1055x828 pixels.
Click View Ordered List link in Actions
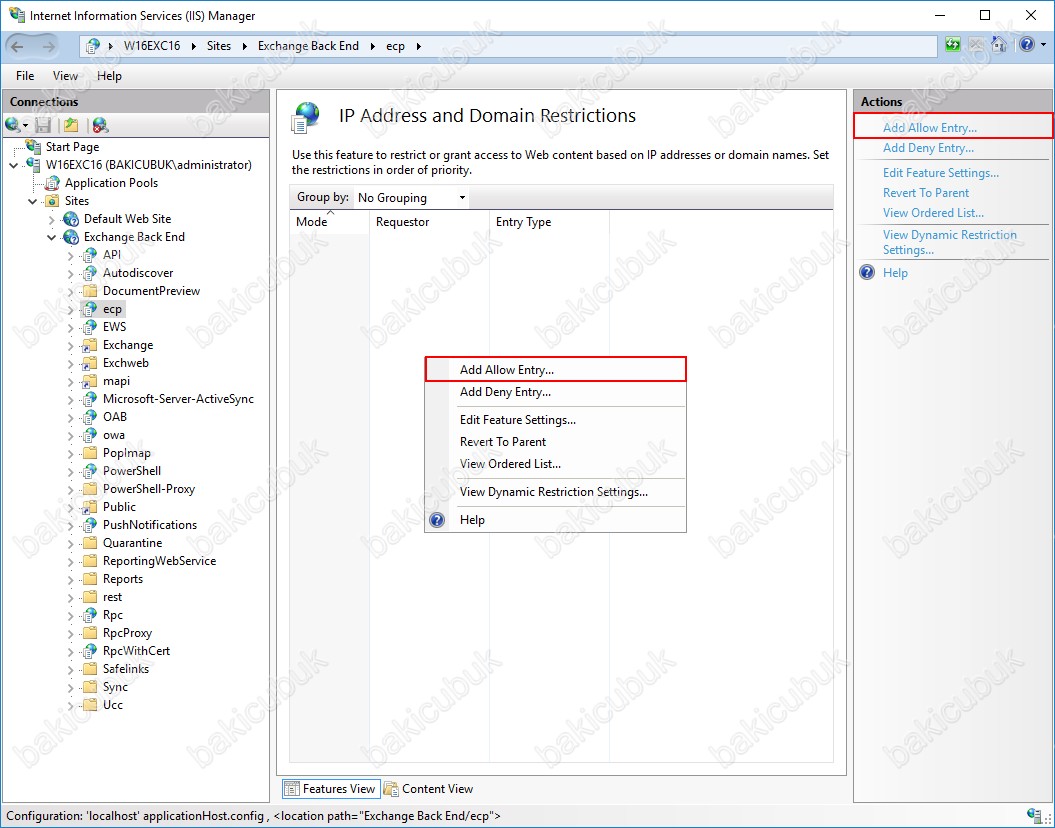(x=933, y=213)
